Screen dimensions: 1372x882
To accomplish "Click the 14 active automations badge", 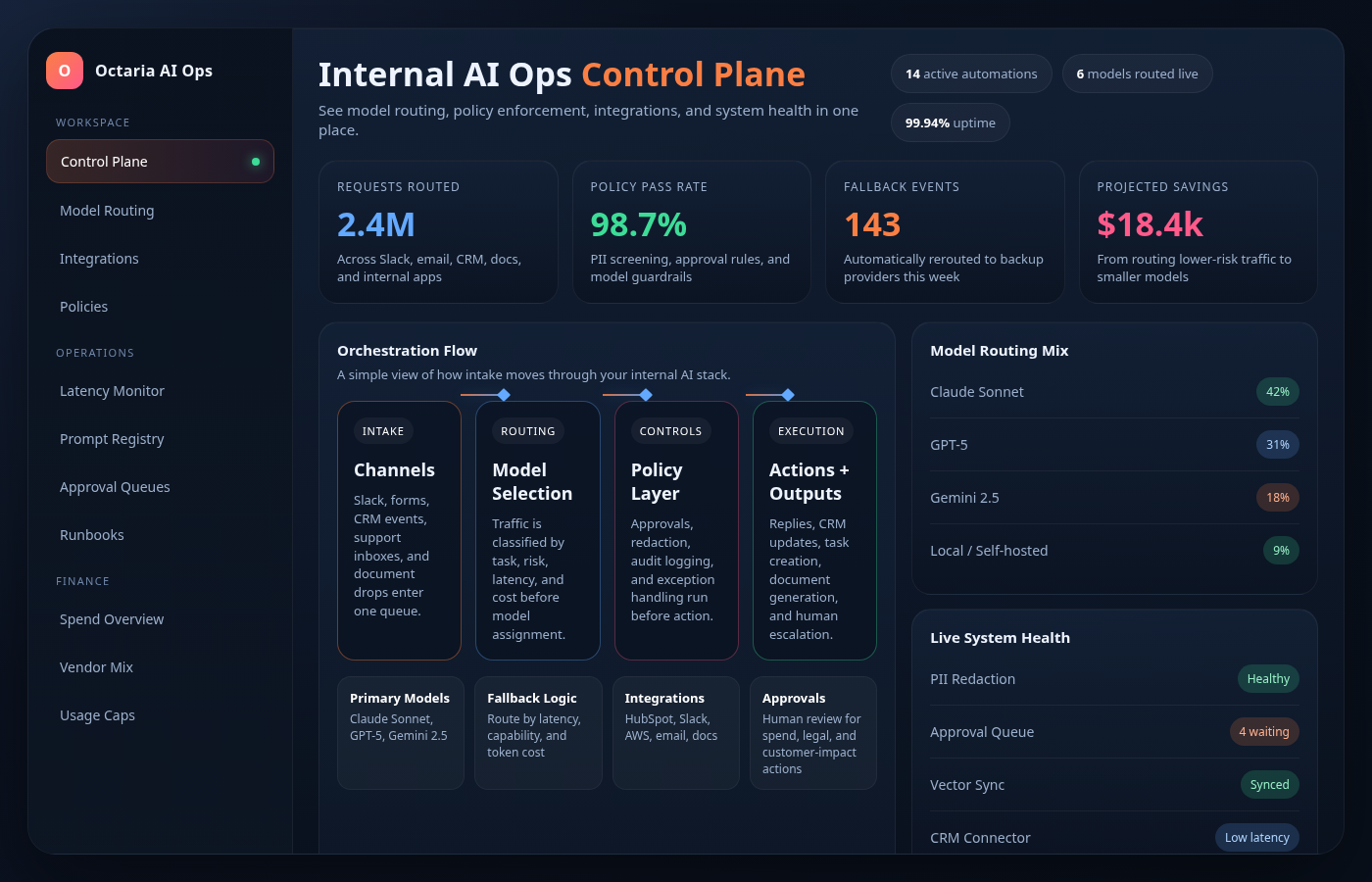I will tap(971, 73).
